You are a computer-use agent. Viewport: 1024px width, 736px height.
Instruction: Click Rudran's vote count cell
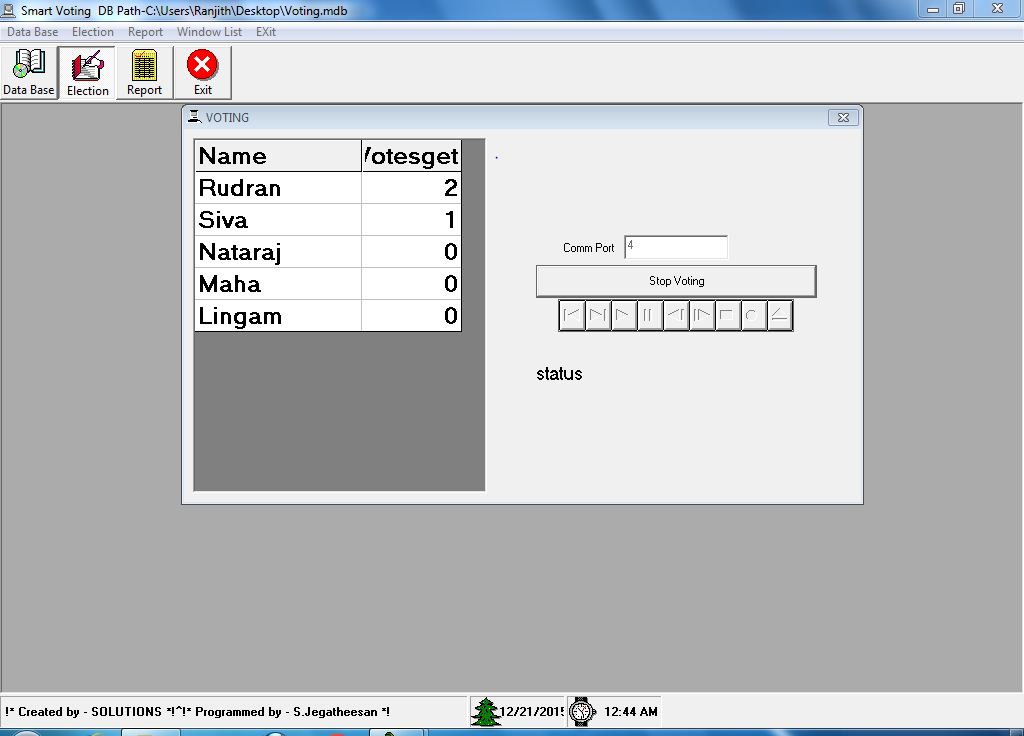click(411, 187)
